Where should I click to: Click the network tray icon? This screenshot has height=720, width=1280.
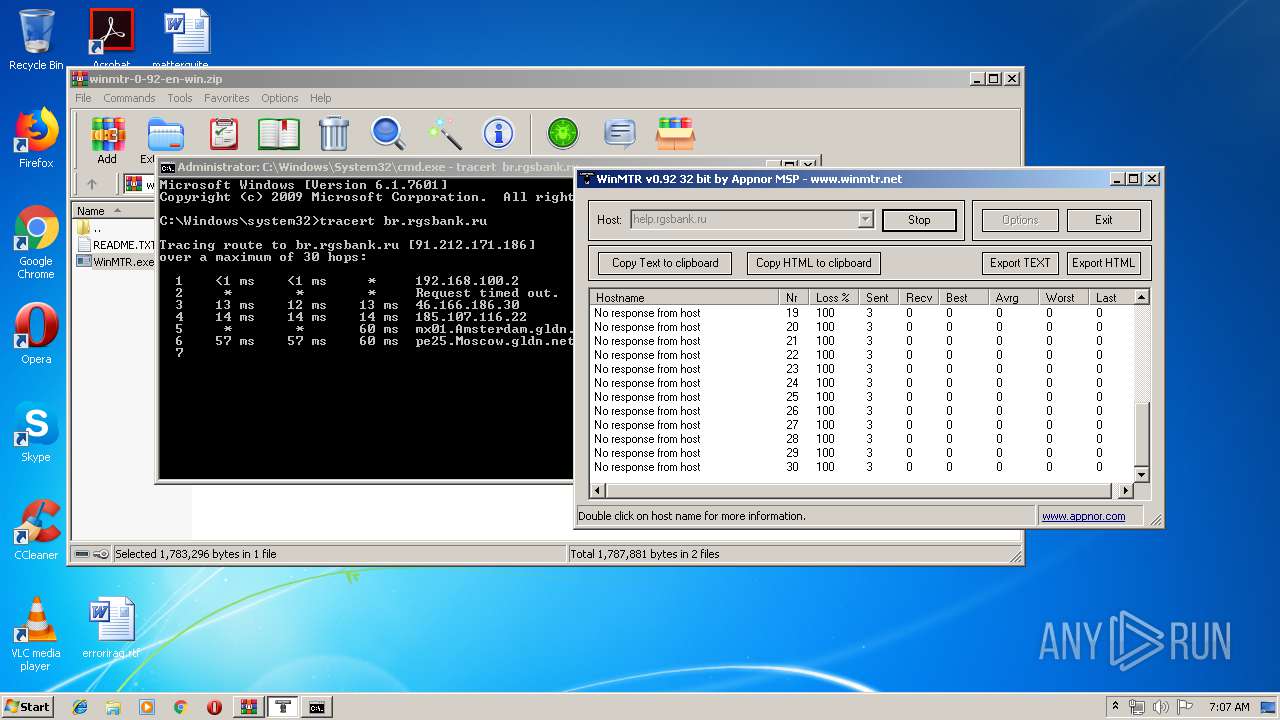[1137, 707]
